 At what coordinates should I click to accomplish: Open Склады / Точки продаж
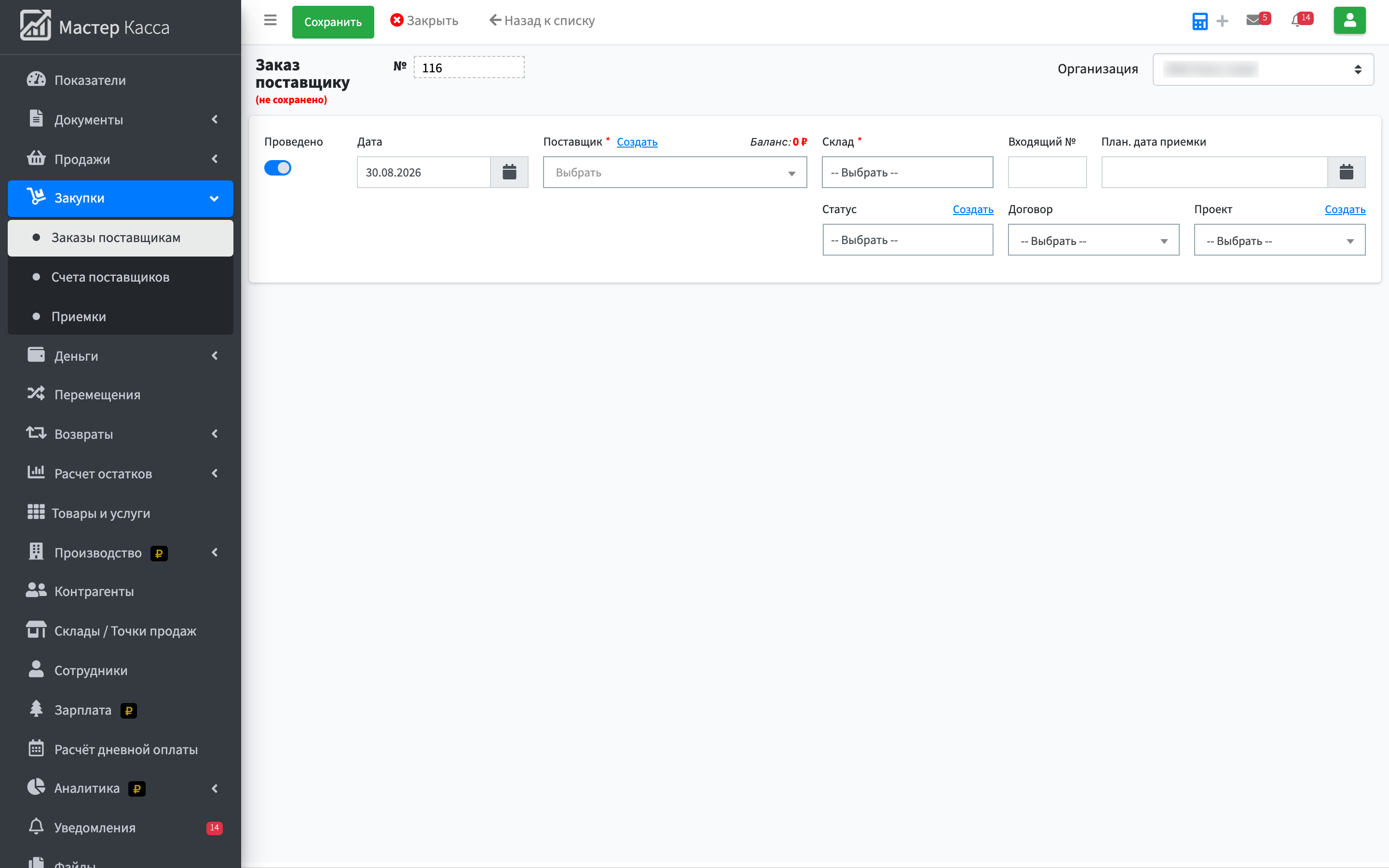[x=121, y=631]
